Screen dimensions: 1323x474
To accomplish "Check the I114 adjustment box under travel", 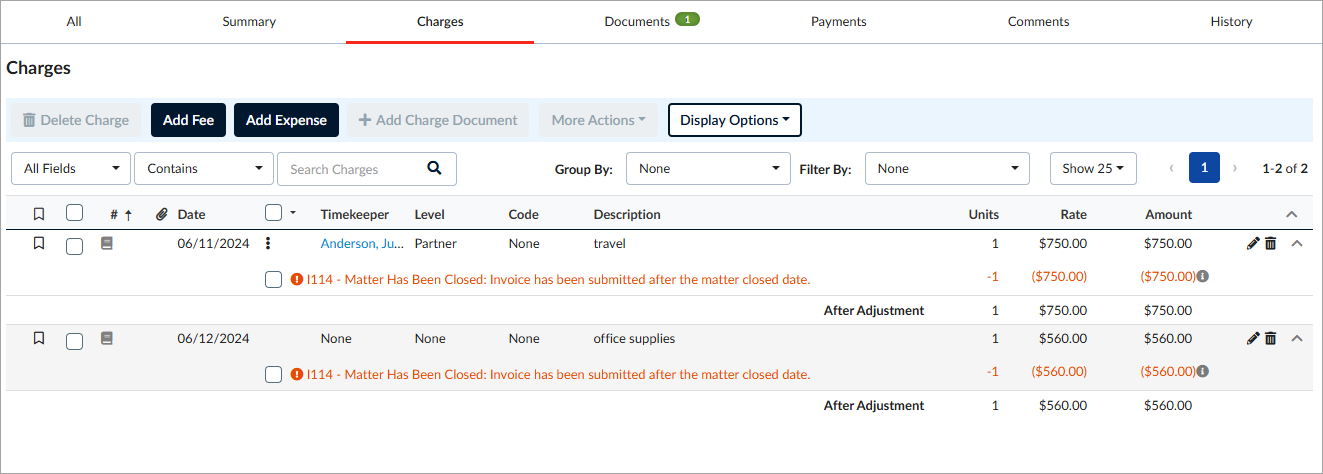I will tap(274, 279).
